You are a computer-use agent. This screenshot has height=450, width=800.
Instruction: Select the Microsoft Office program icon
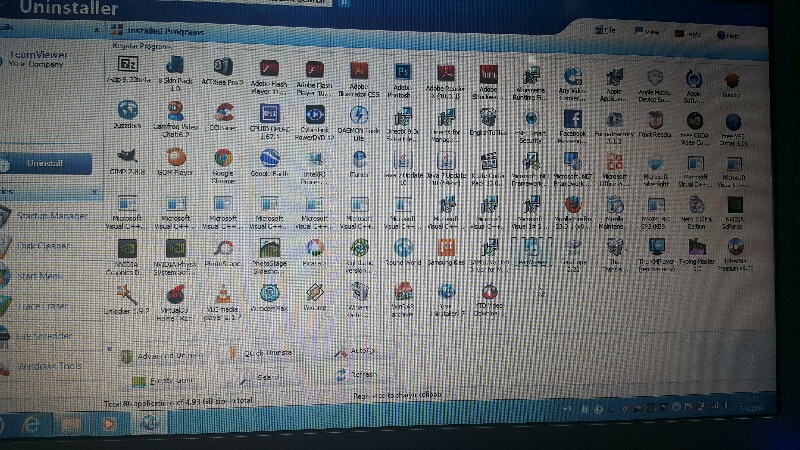pos(614,163)
